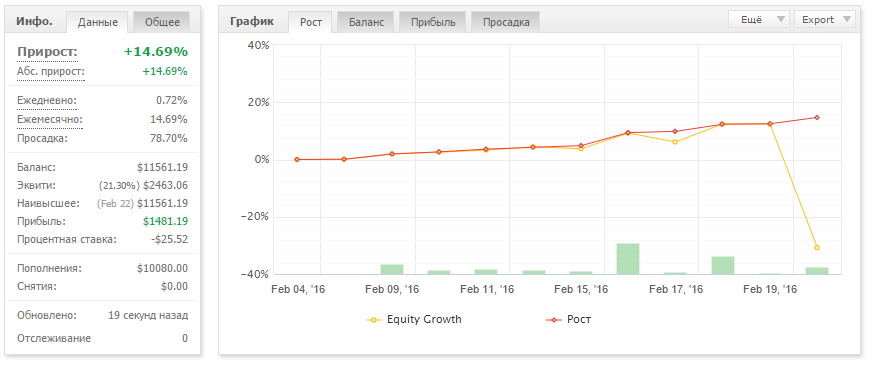Click profit value $1481.19

tap(166, 221)
